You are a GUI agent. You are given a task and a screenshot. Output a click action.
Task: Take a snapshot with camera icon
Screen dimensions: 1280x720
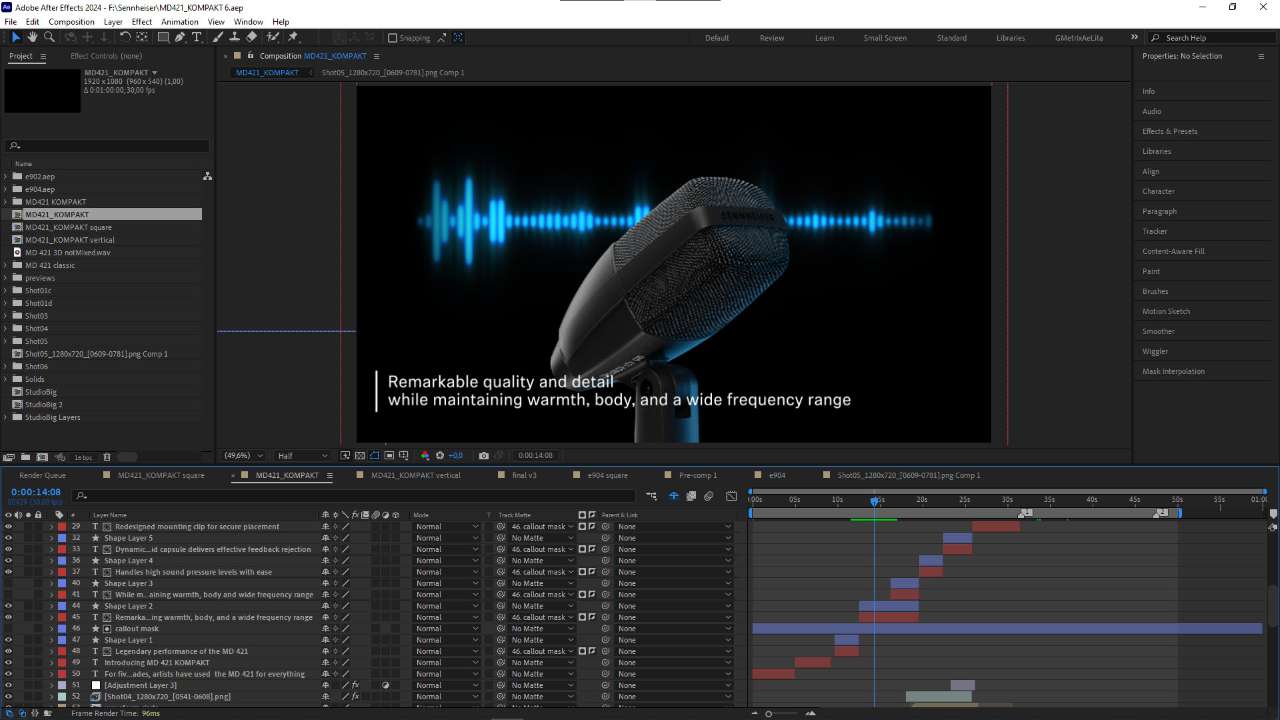[484, 456]
